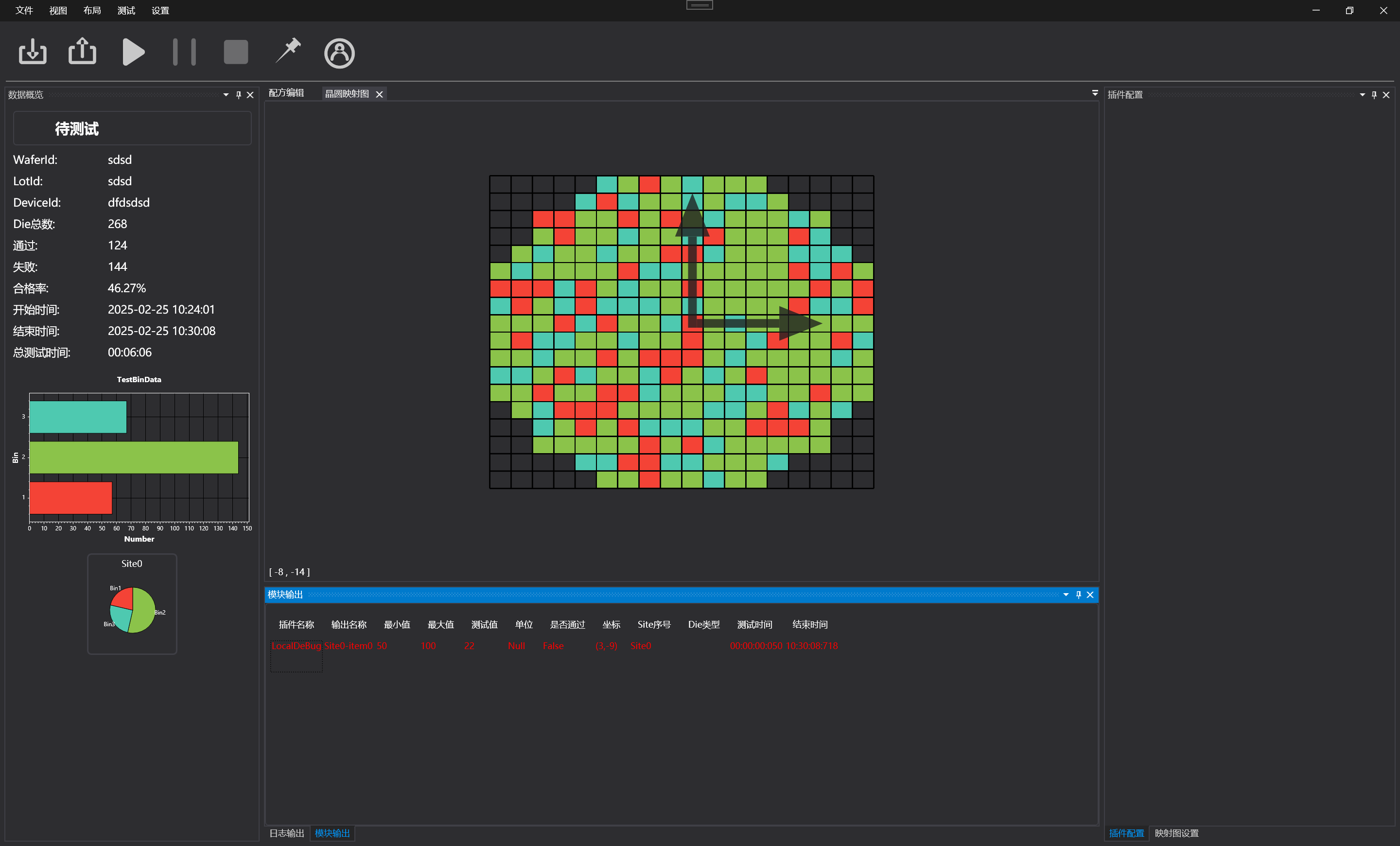Image resolution: width=1400 pixels, height=846 pixels.
Task: Click the Site0-item0 output name cell
Action: click(x=348, y=646)
